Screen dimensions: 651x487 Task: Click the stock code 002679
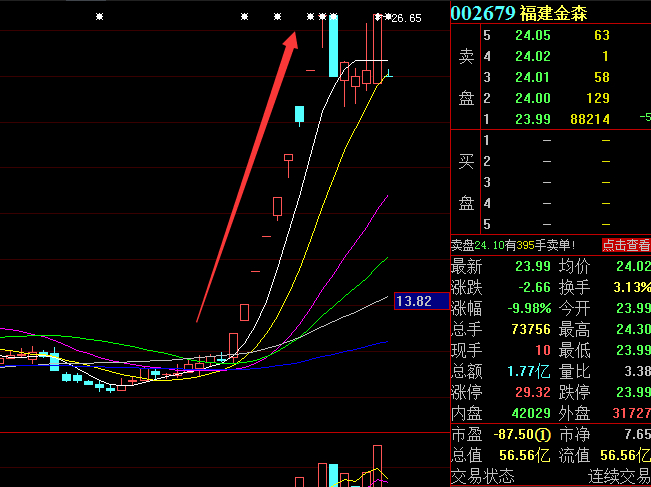click(483, 13)
